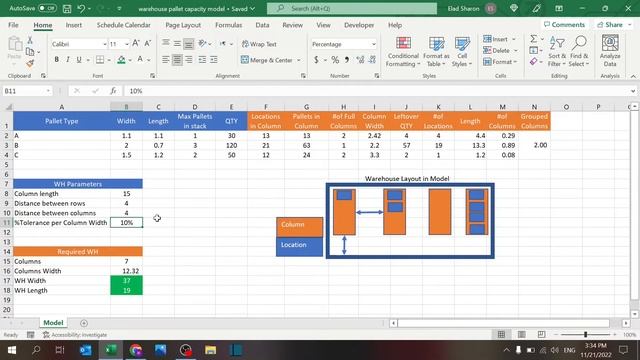This screenshot has height=360, width=640.
Task: Click in the Search box
Action: (352, 9)
